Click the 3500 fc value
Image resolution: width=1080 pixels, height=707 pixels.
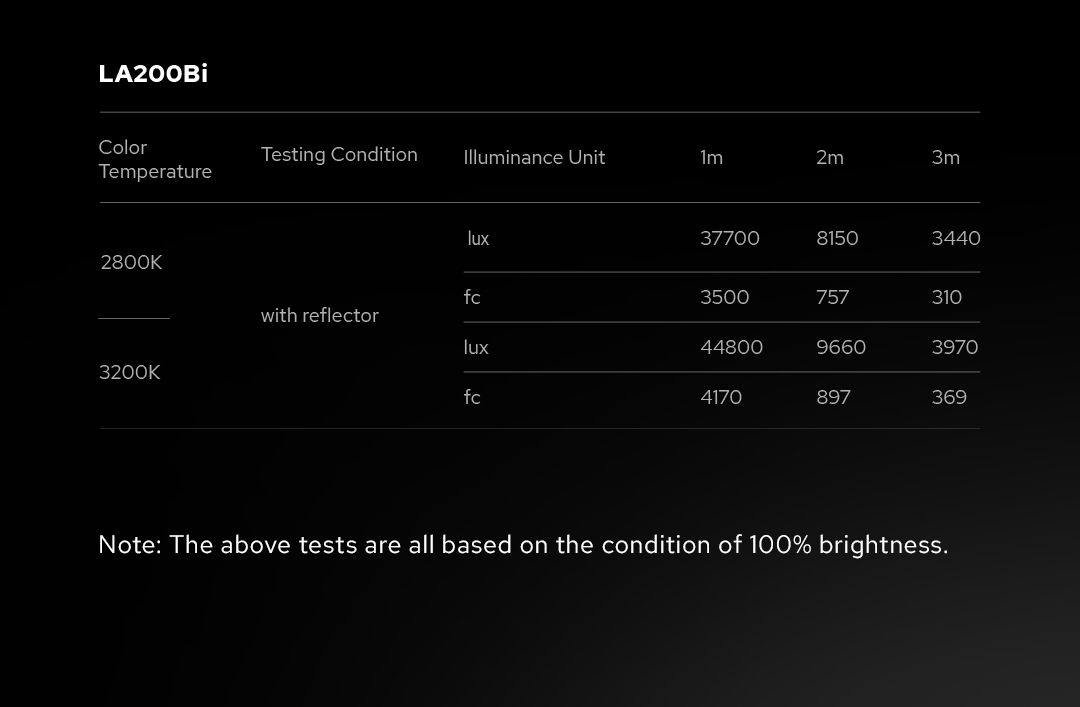(724, 297)
